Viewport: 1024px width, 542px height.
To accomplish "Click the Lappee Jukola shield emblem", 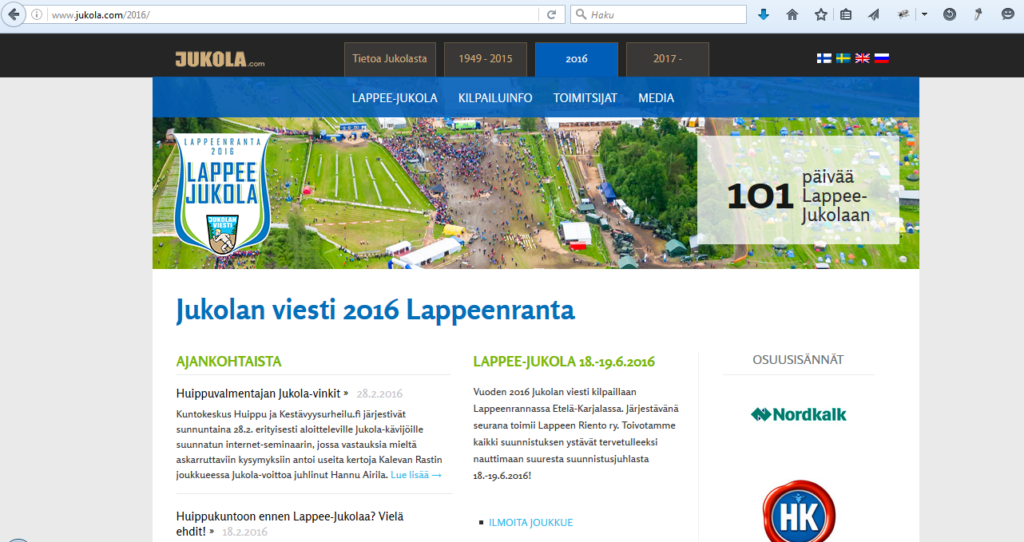I will click(222, 194).
